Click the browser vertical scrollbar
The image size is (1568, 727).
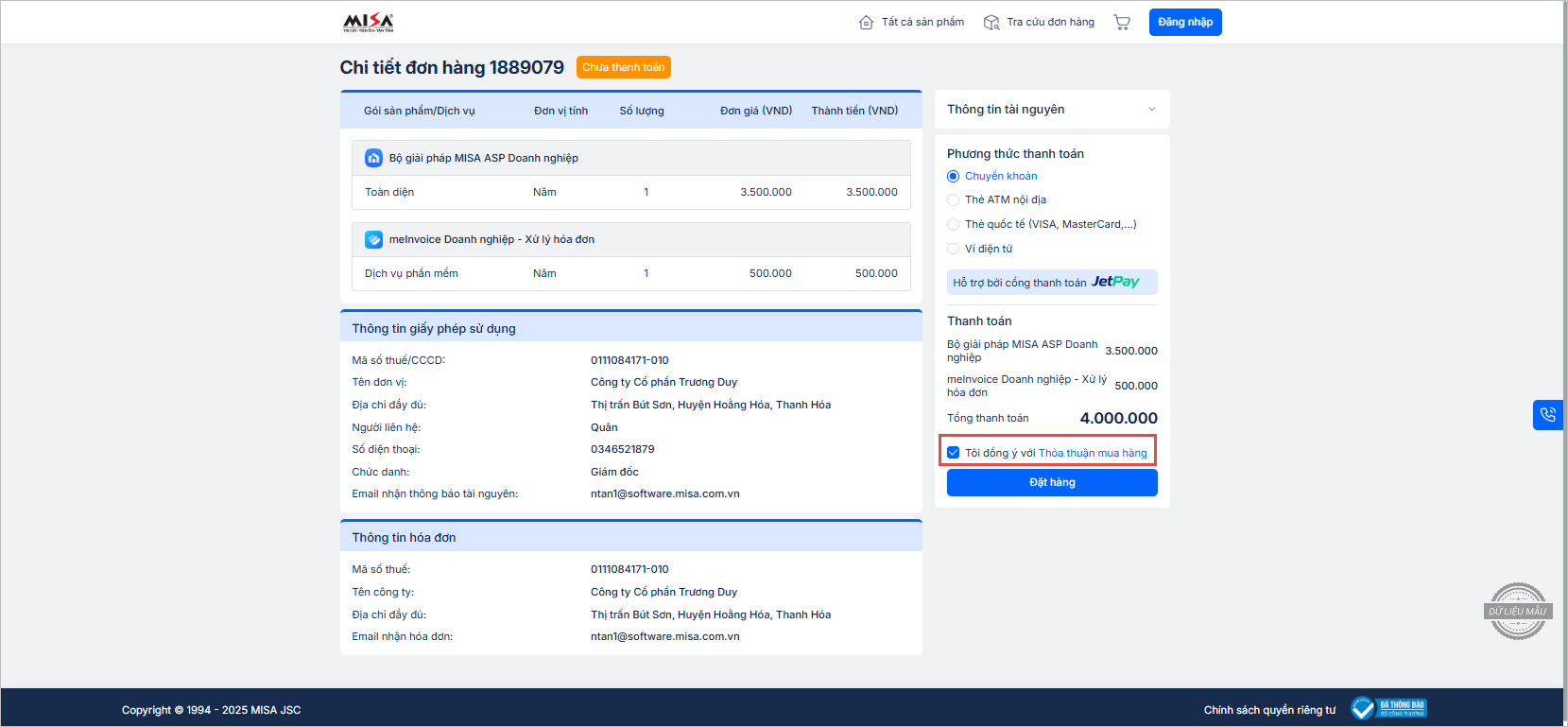pyautogui.click(x=1565, y=363)
